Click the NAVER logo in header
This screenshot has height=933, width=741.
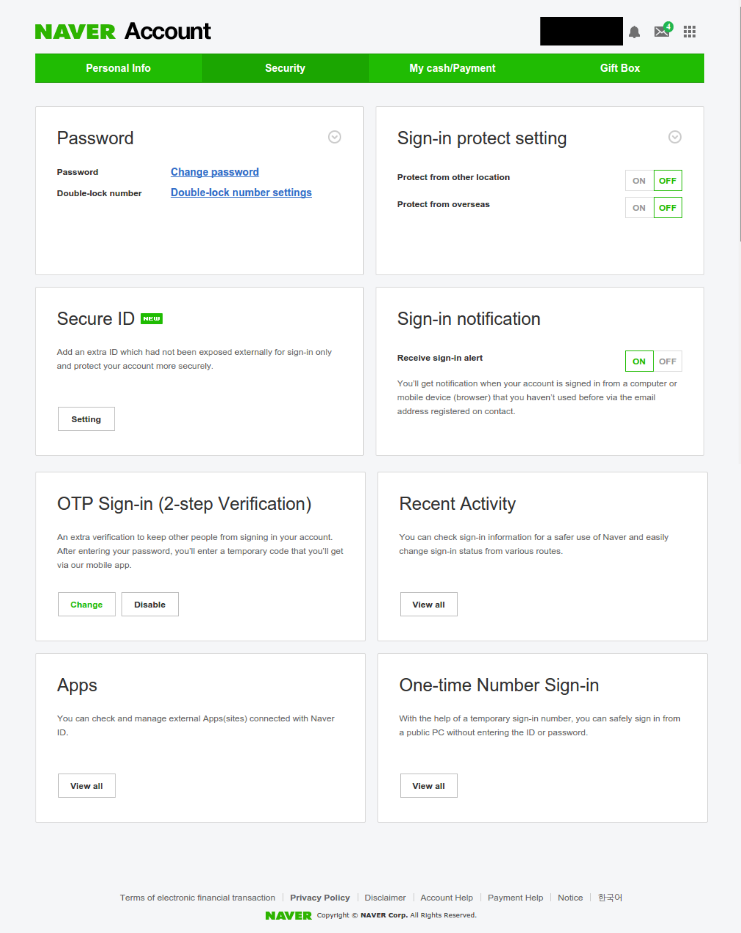pos(75,32)
